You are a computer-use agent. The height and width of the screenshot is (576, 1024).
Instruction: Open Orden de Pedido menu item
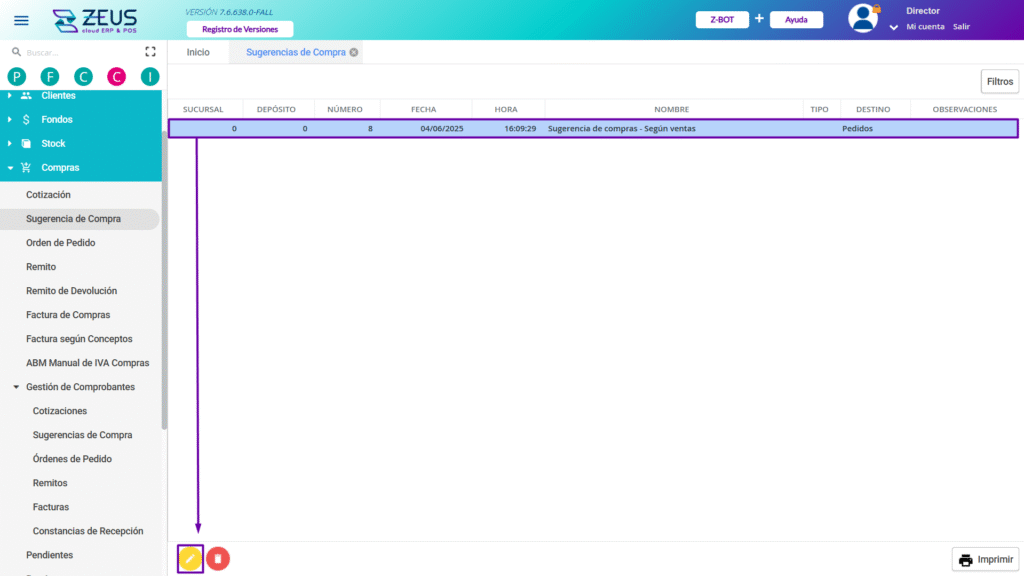(61, 243)
